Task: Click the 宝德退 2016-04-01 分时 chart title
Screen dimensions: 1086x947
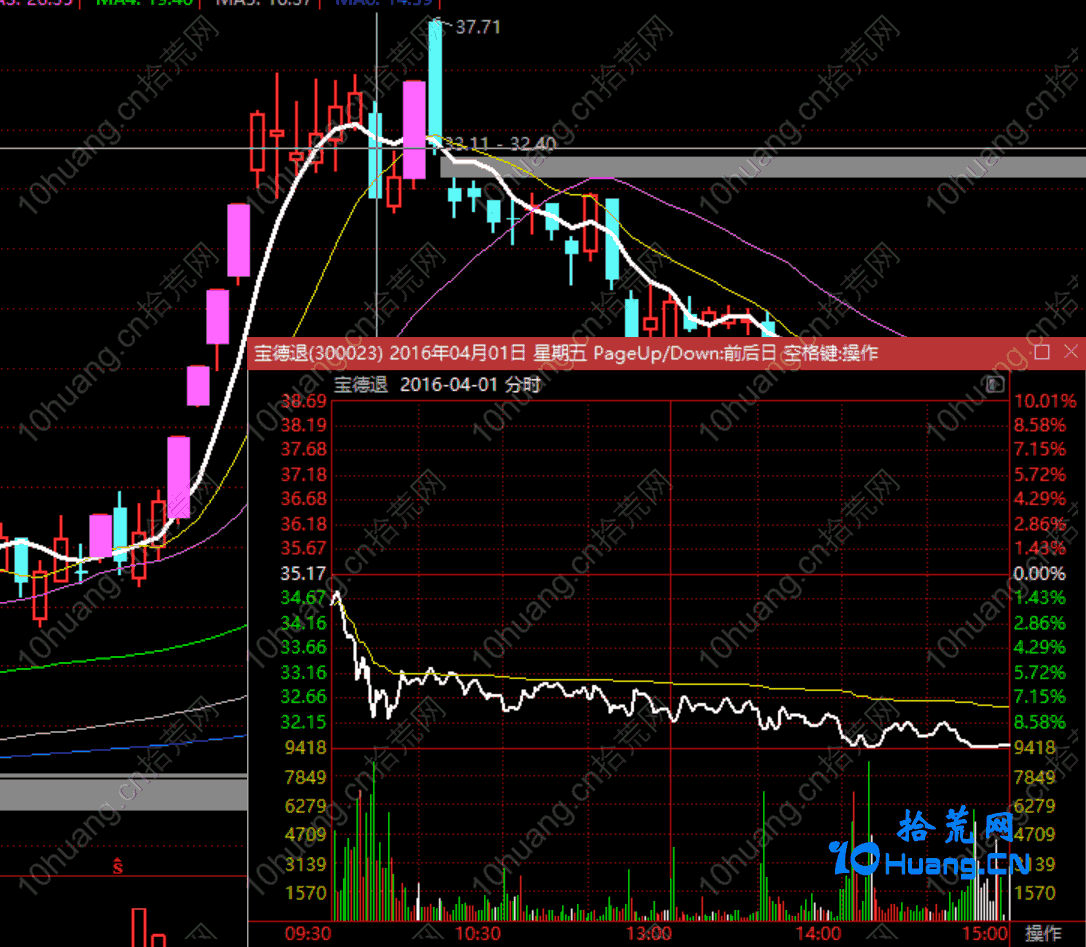Action: pos(437,384)
